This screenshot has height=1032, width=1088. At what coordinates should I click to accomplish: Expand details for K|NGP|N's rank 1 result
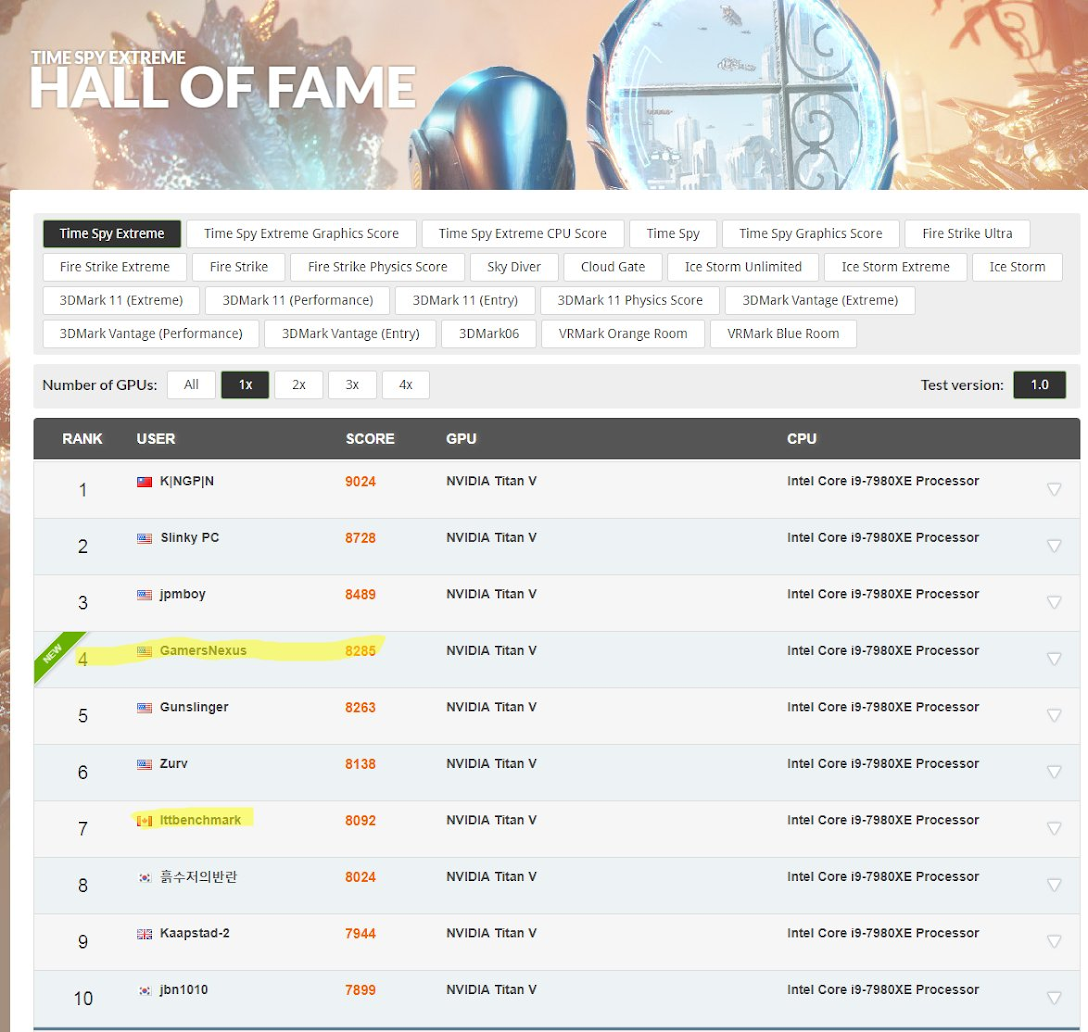(1054, 489)
